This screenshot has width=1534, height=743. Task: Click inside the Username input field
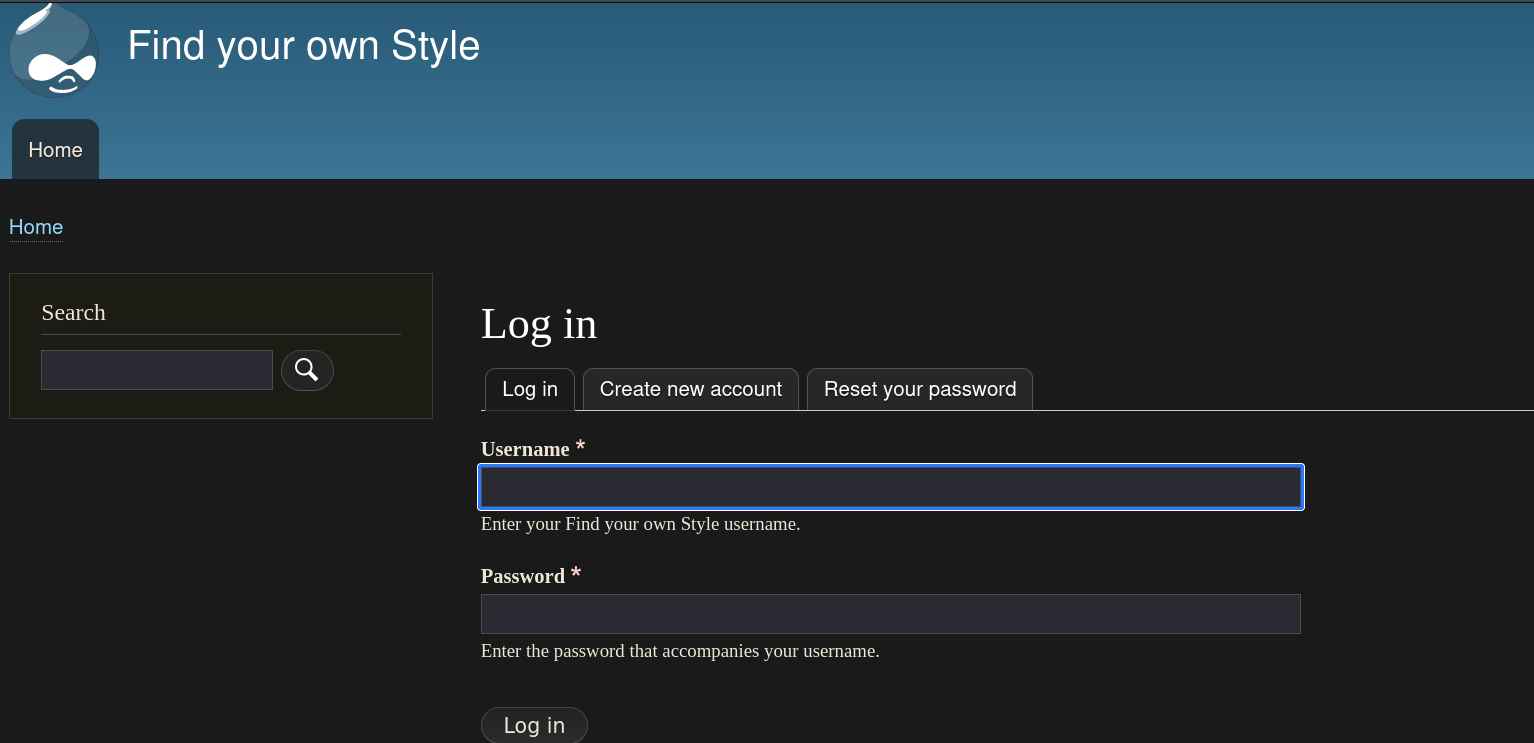pos(890,487)
